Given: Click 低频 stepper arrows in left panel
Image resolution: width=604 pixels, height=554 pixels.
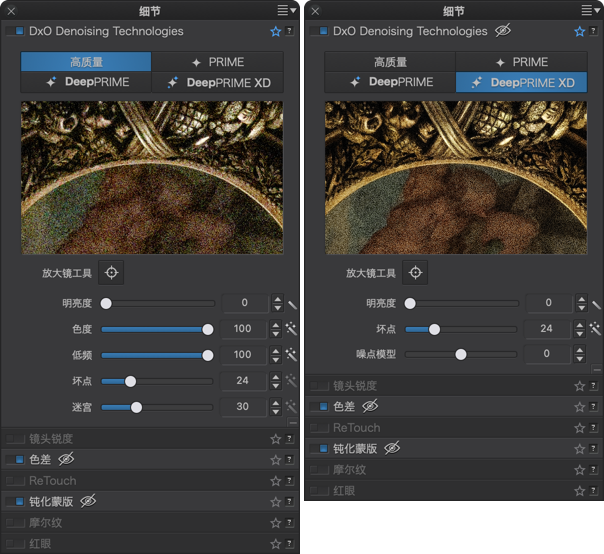Looking at the screenshot, I should (275, 355).
